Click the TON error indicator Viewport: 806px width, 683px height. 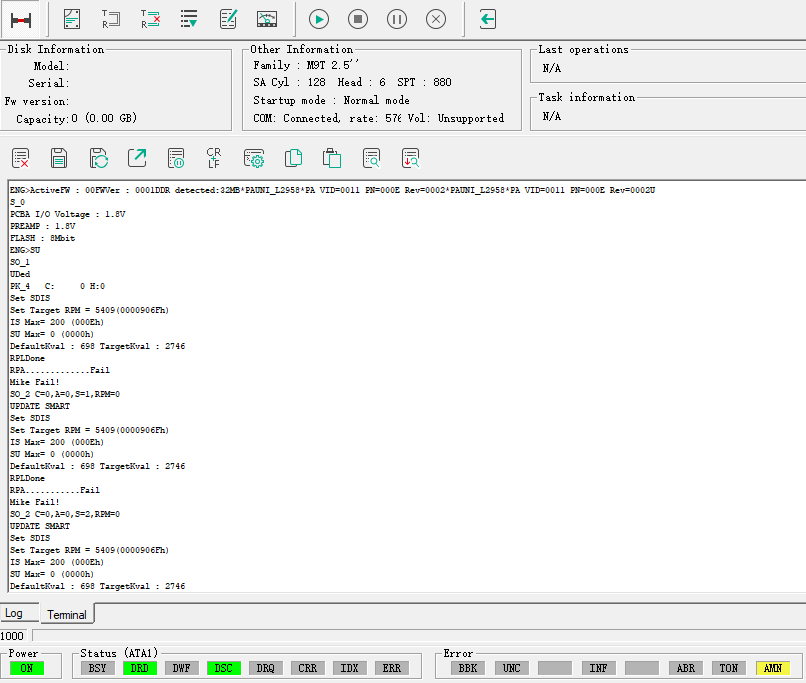729,668
